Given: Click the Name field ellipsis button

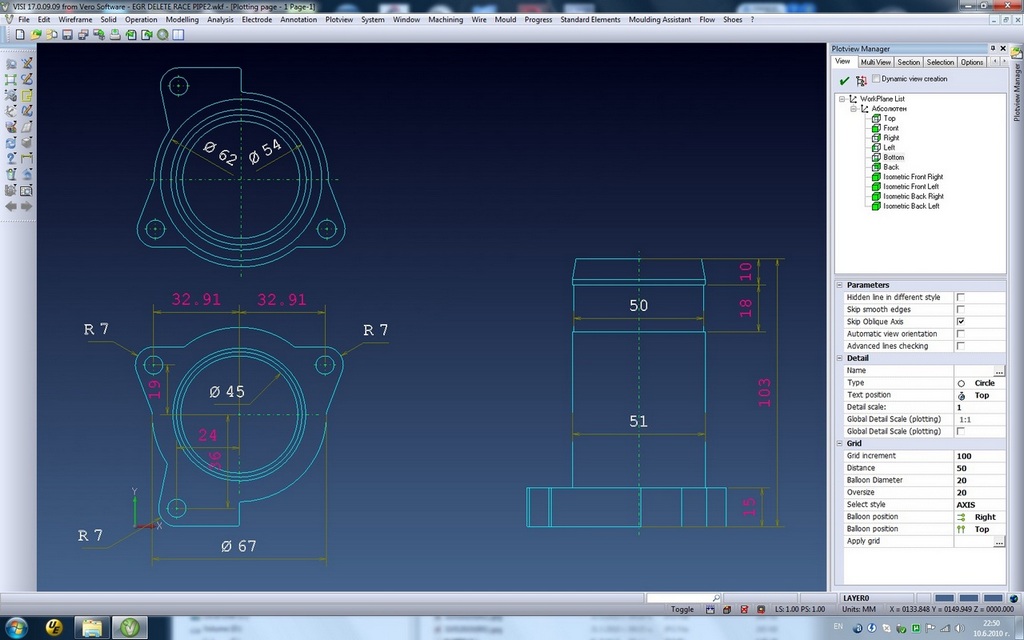Looking at the screenshot, I should coord(999,371).
